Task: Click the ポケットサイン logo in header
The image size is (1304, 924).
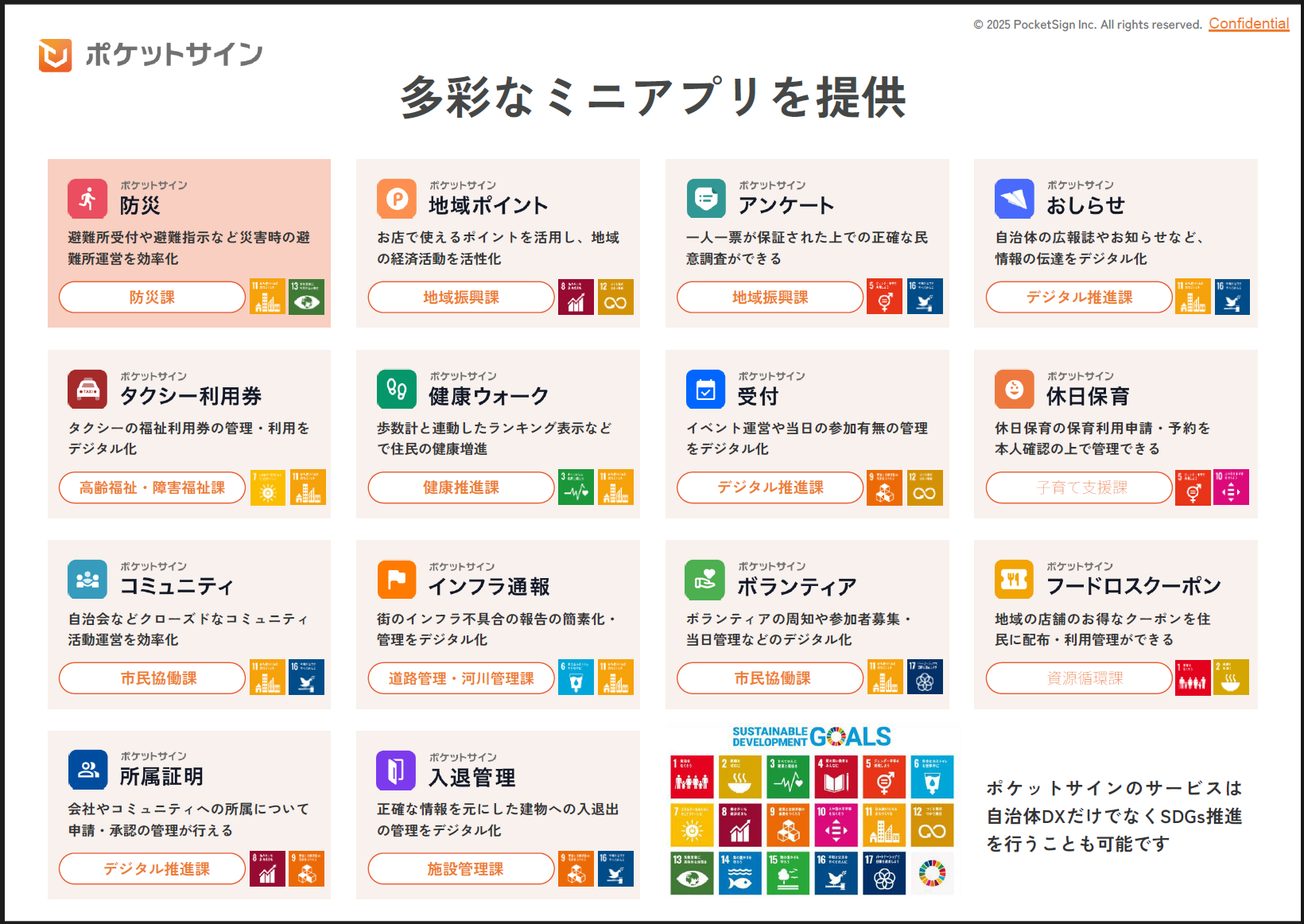Action: pyautogui.click(x=151, y=55)
